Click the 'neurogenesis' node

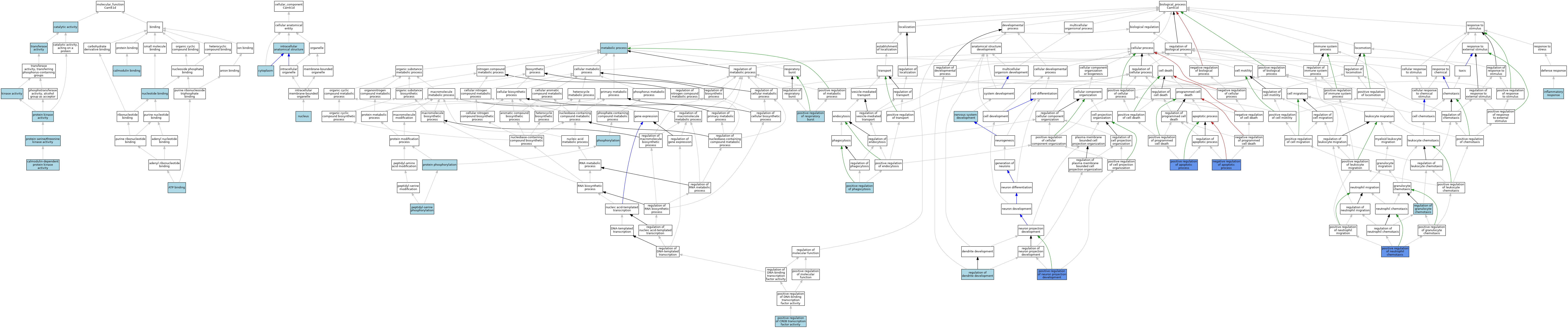(x=1004, y=140)
